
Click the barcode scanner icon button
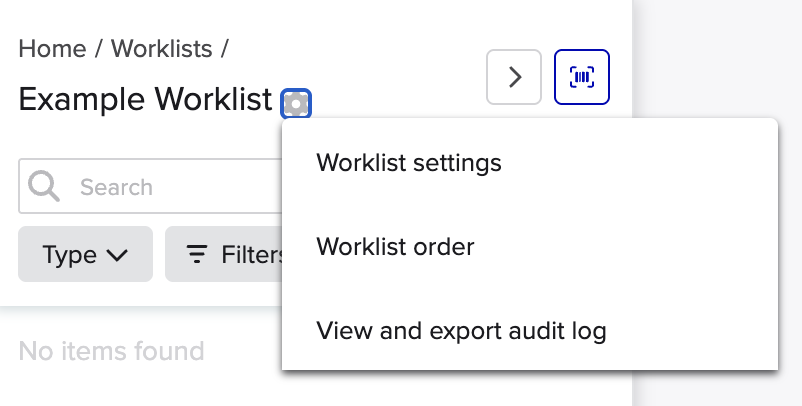[x=582, y=77]
